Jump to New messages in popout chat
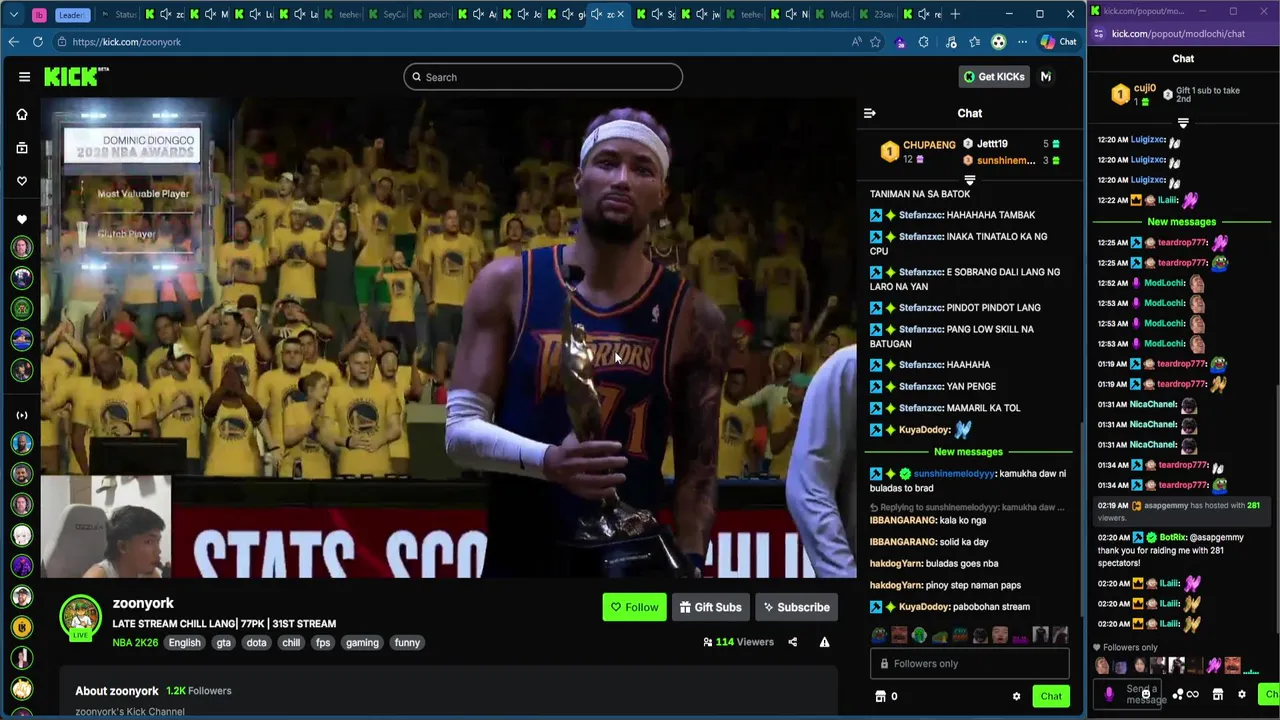Image resolution: width=1280 pixels, height=720 pixels. (1182, 222)
